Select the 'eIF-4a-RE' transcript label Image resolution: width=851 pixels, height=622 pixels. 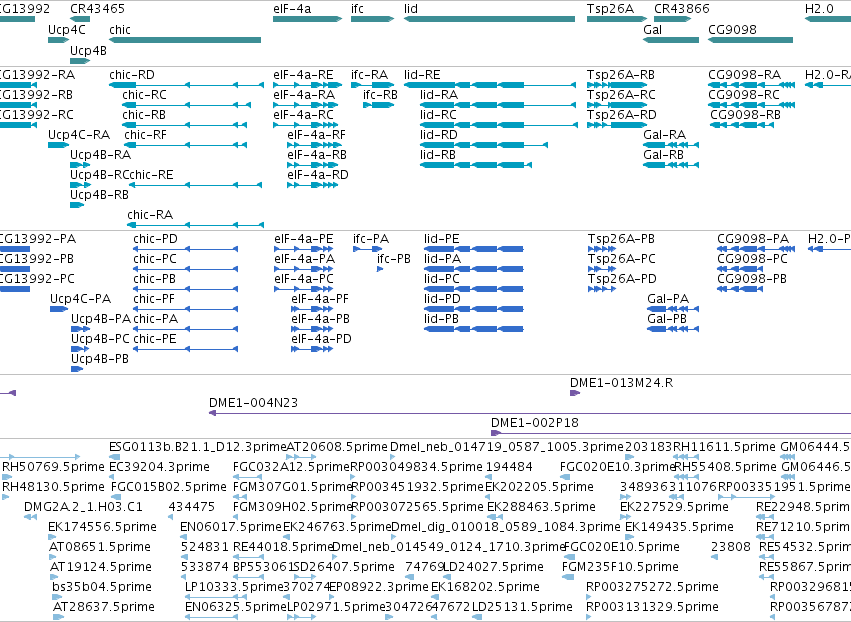303,74
